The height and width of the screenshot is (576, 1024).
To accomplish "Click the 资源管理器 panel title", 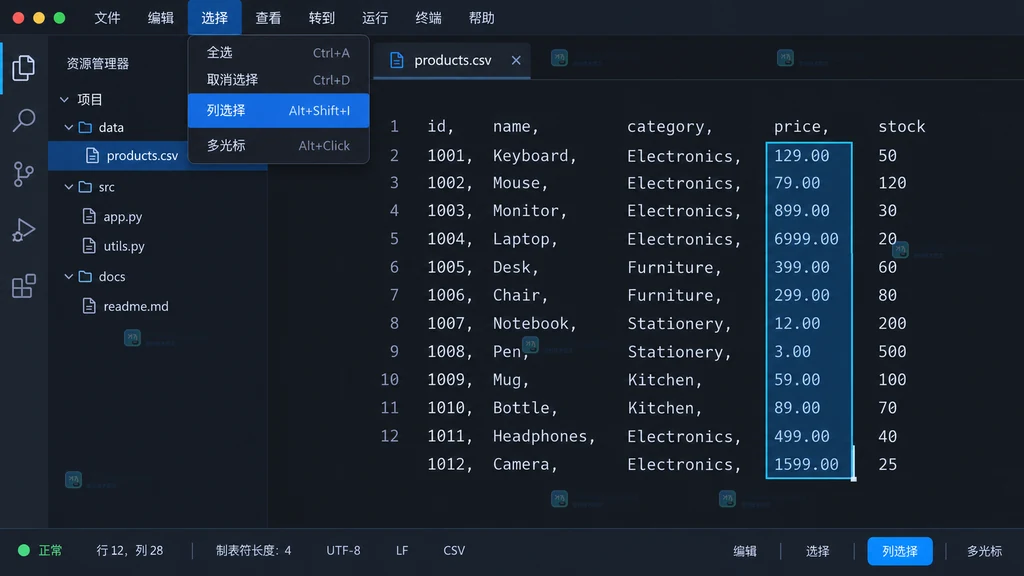I will point(97,63).
